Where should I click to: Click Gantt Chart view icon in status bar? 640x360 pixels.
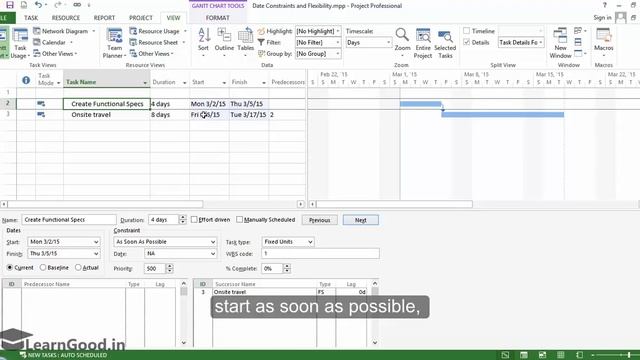coord(505,355)
